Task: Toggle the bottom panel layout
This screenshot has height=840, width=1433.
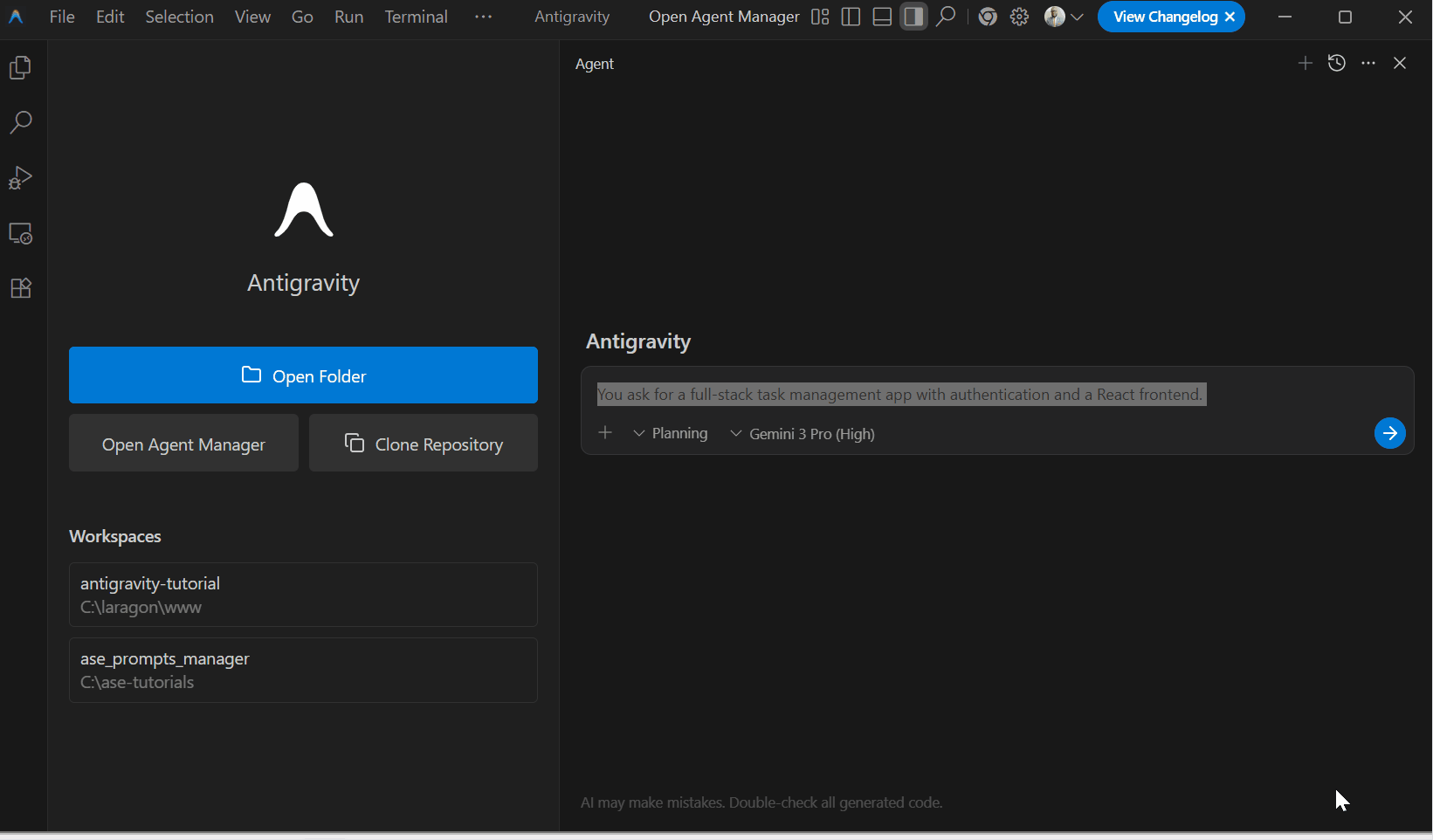Action: pos(882,17)
